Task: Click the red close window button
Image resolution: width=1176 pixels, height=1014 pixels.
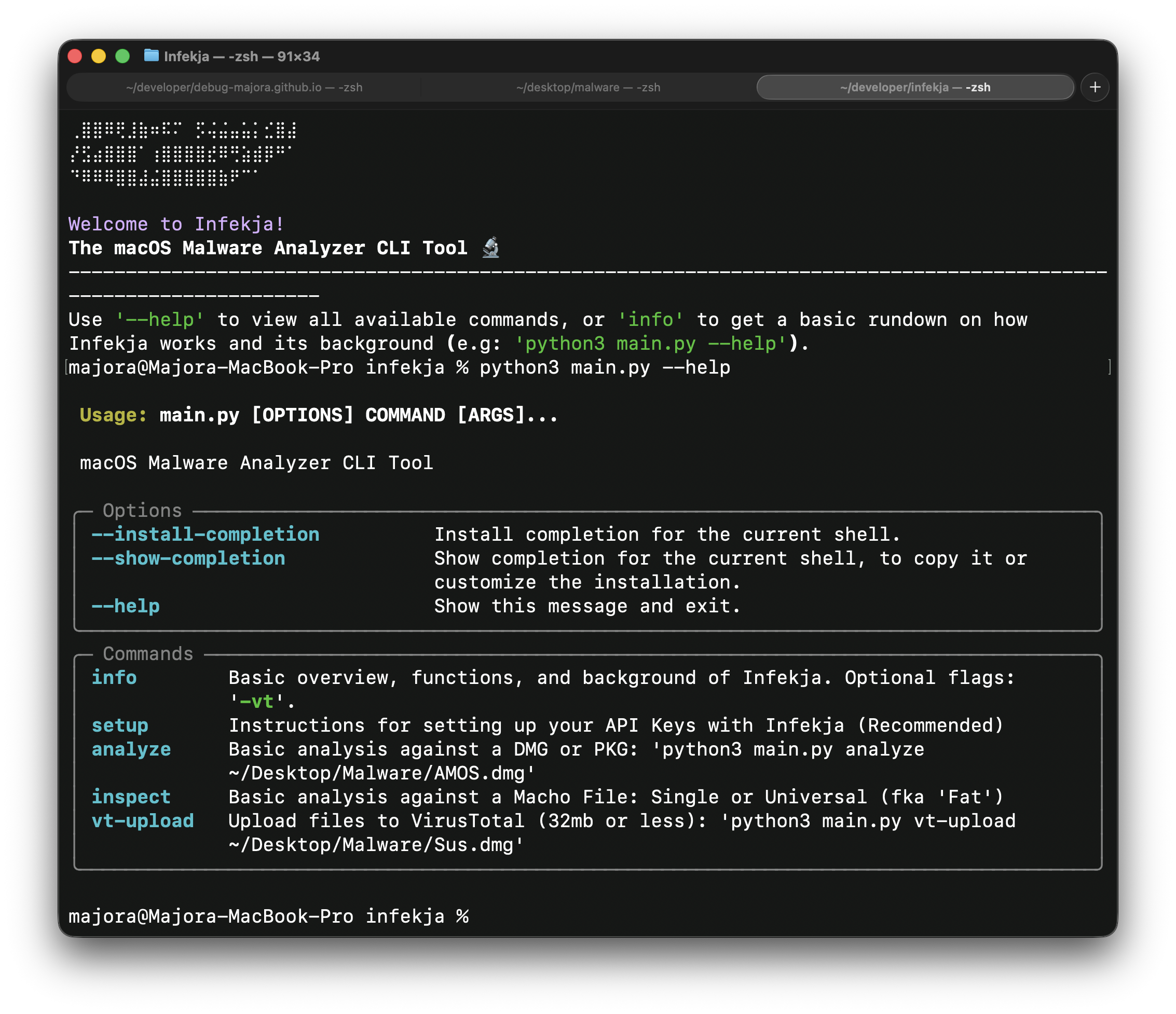Action: pyautogui.click(x=75, y=56)
